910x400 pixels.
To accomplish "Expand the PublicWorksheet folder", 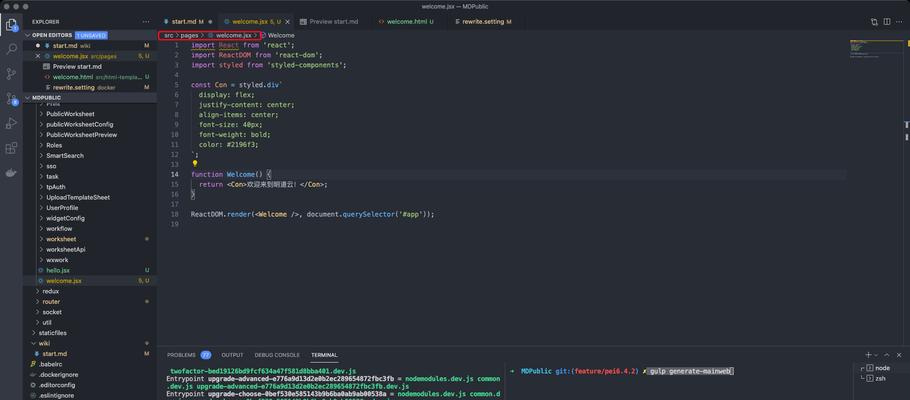I will [70, 114].
